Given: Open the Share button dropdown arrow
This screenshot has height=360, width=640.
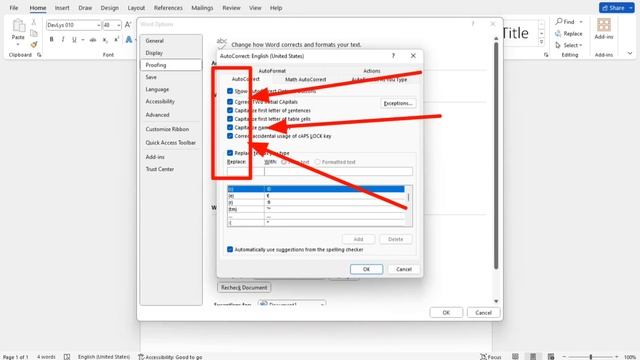Looking at the screenshot, I should click(x=631, y=8).
